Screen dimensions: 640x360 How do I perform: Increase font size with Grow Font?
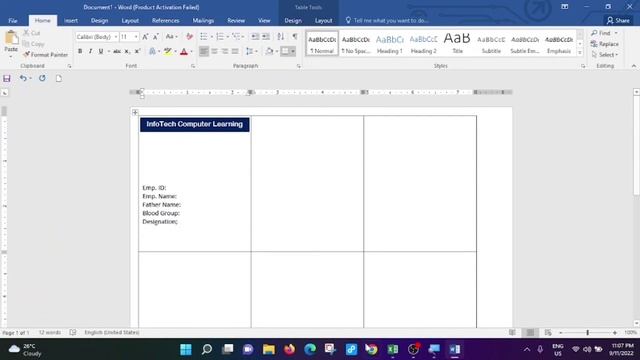pos(145,37)
